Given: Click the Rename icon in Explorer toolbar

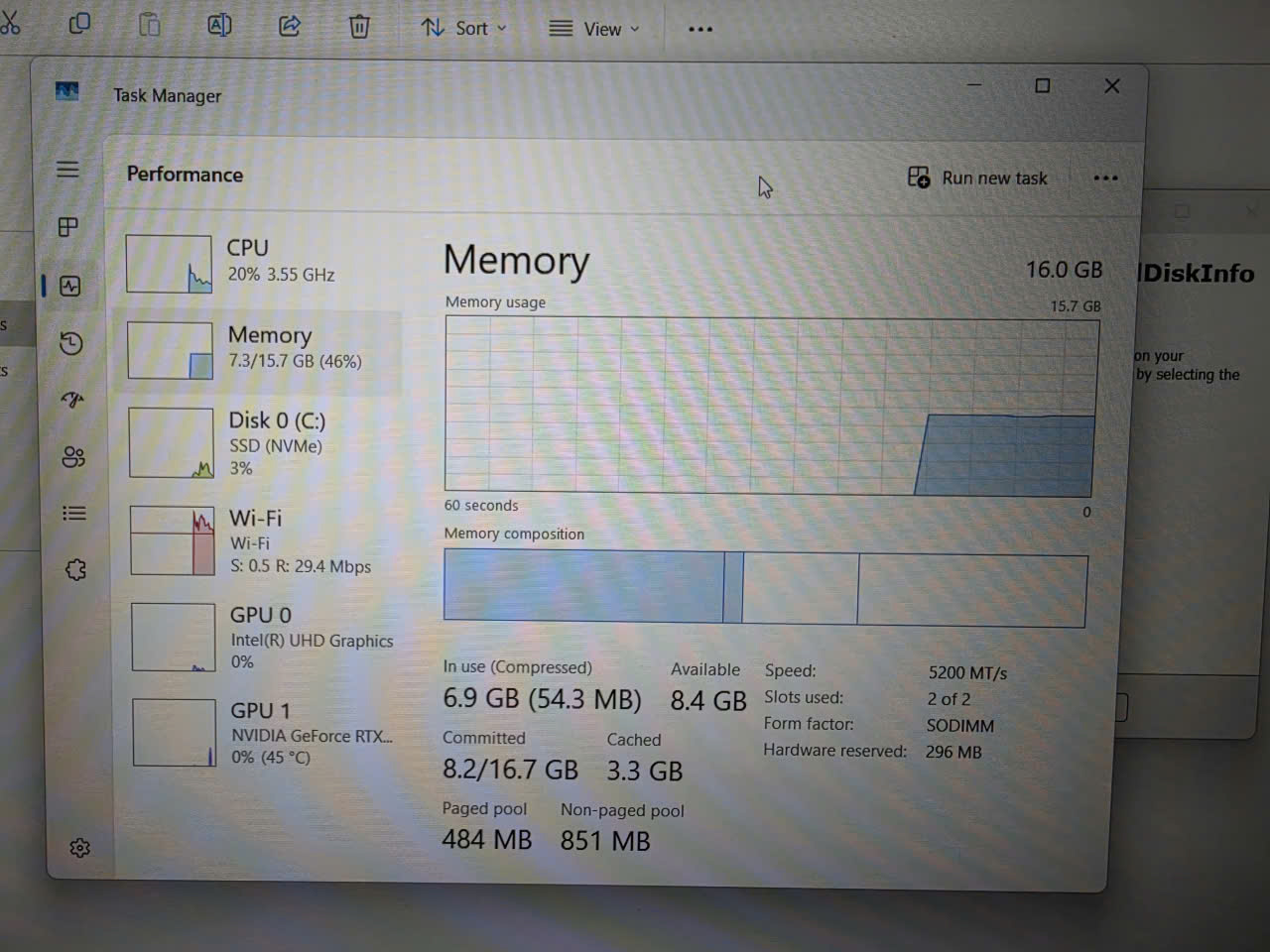Looking at the screenshot, I should coord(219,25).
